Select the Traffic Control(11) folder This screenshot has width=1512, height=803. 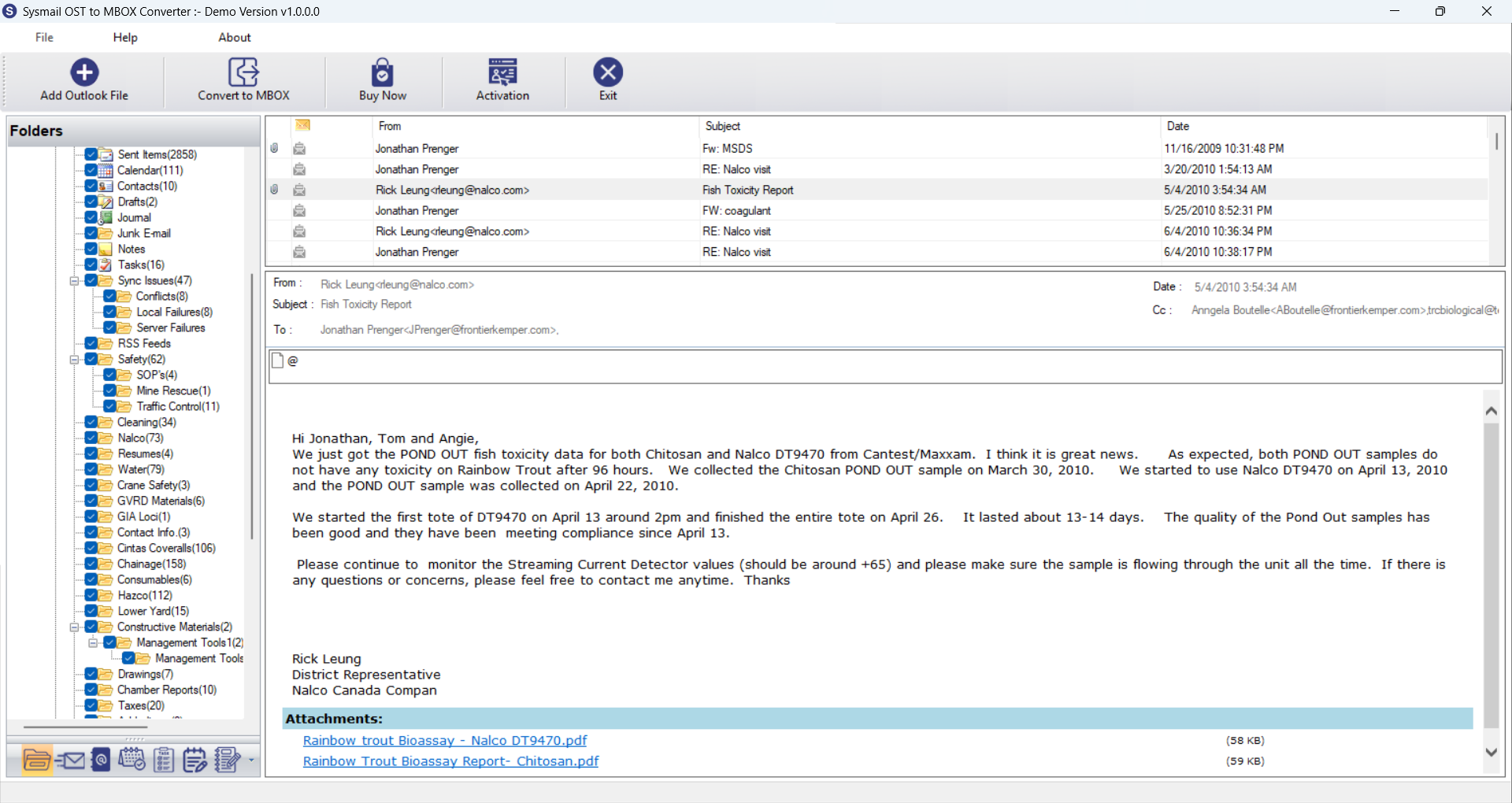(178, 406)
